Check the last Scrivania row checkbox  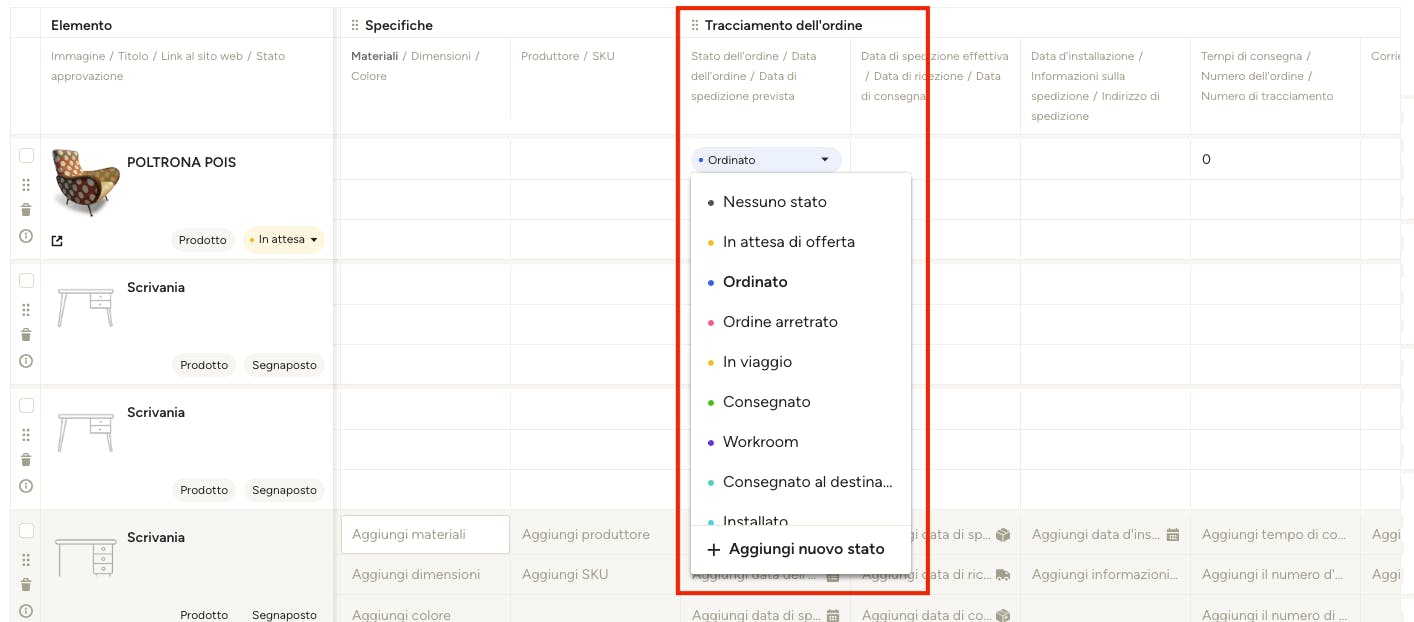27,531
